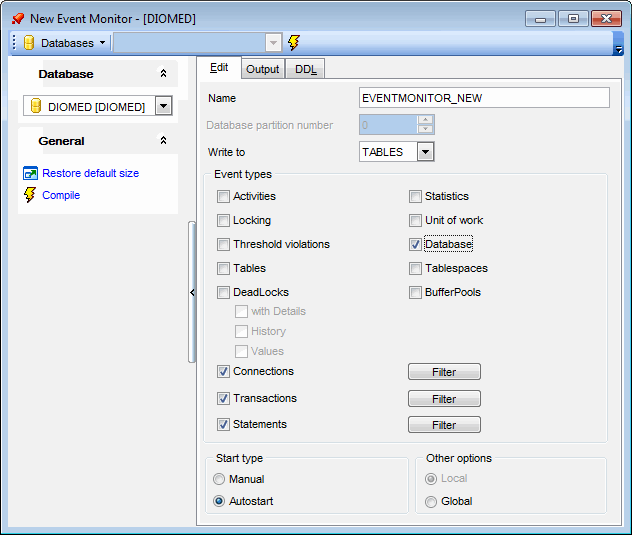Image resolution: width=632 pixels, height=535 pixels.
Task: Click the Databases toolbar icon
Action: pos(29,43)
